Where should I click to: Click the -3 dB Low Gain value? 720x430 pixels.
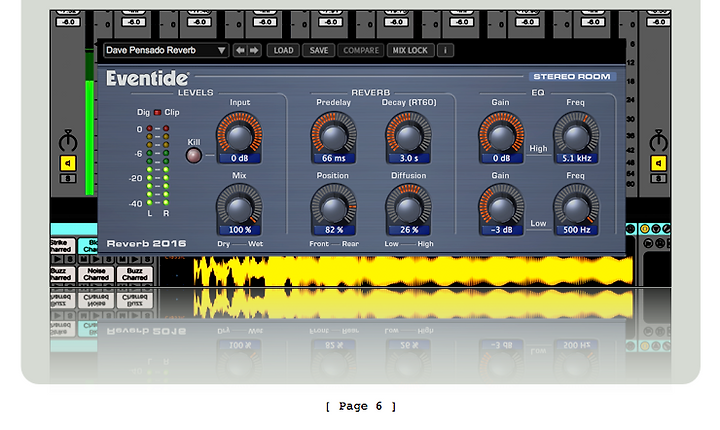pyautogui.click(x=501, y=230)
